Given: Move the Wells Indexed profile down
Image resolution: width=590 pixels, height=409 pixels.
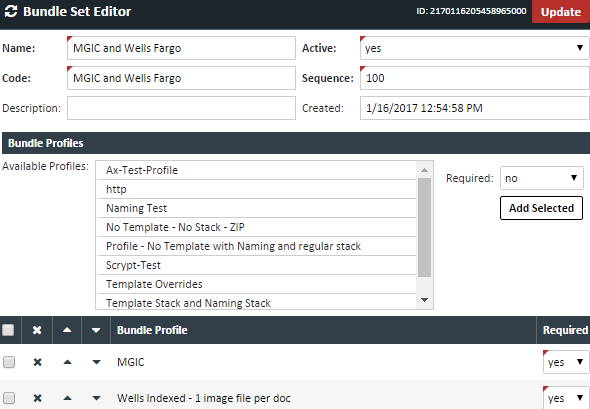Looking at the screenshot, I should pos(96,398).
